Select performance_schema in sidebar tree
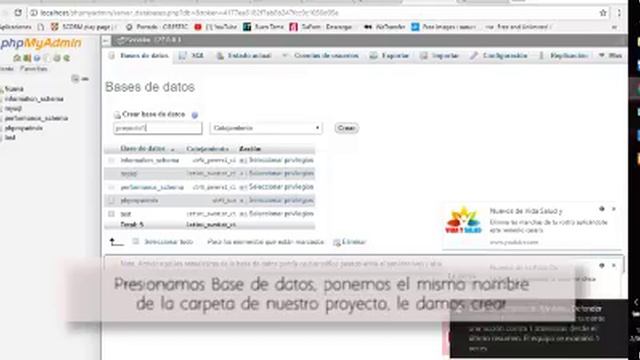Screen dimensions: 640x360 click(x=36, y=118)
